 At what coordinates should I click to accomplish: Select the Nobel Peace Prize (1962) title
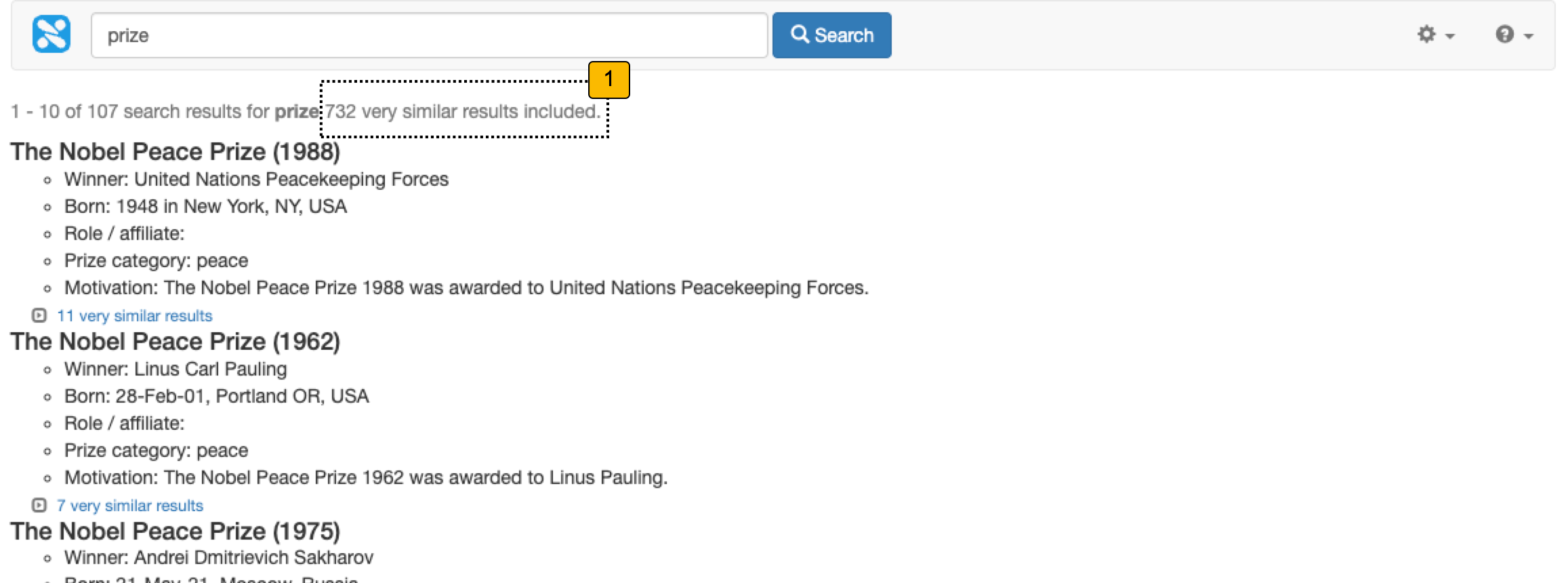[x=175, y=342]
